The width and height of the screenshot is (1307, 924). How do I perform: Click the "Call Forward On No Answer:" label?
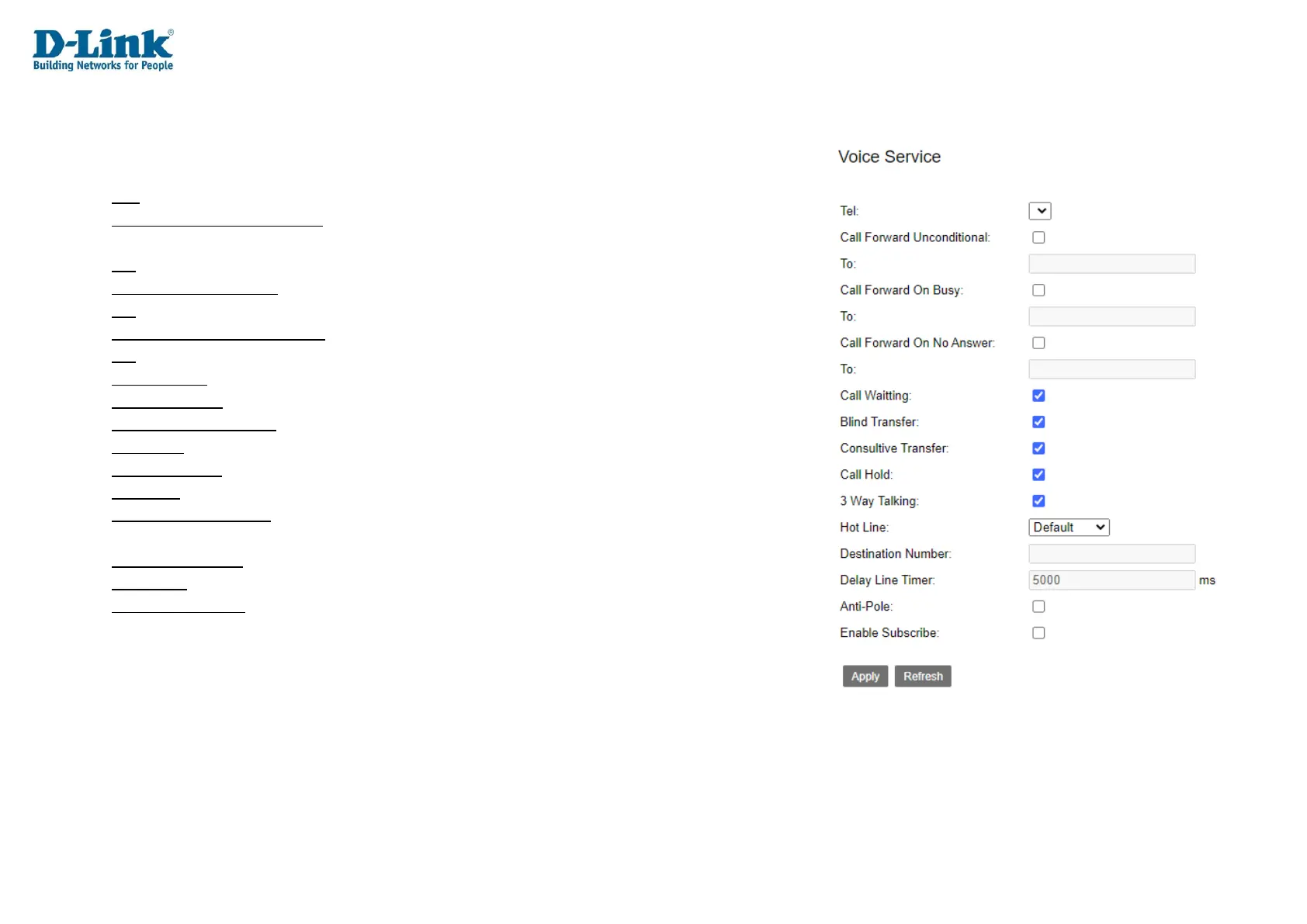point(917,343)
